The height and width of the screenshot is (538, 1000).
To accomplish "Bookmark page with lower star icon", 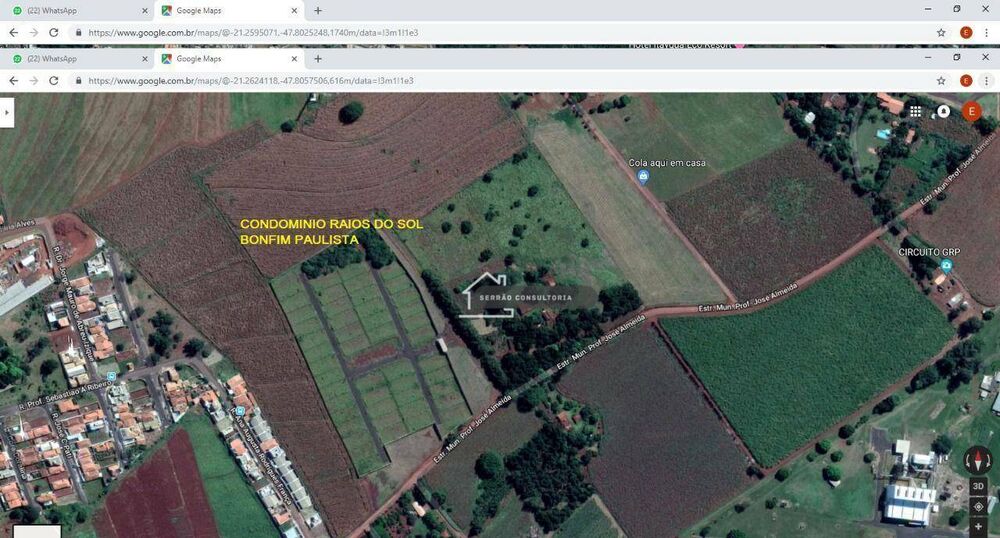I will (x=941, y=81).
